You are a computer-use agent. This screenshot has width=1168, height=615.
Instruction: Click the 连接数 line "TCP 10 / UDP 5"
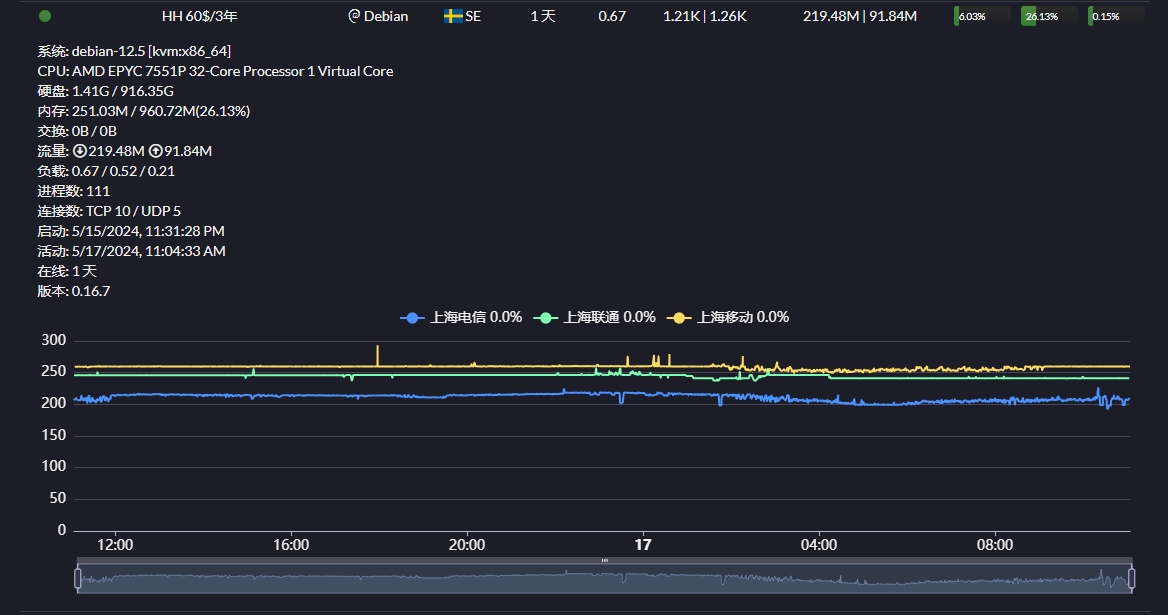[110, 211]
